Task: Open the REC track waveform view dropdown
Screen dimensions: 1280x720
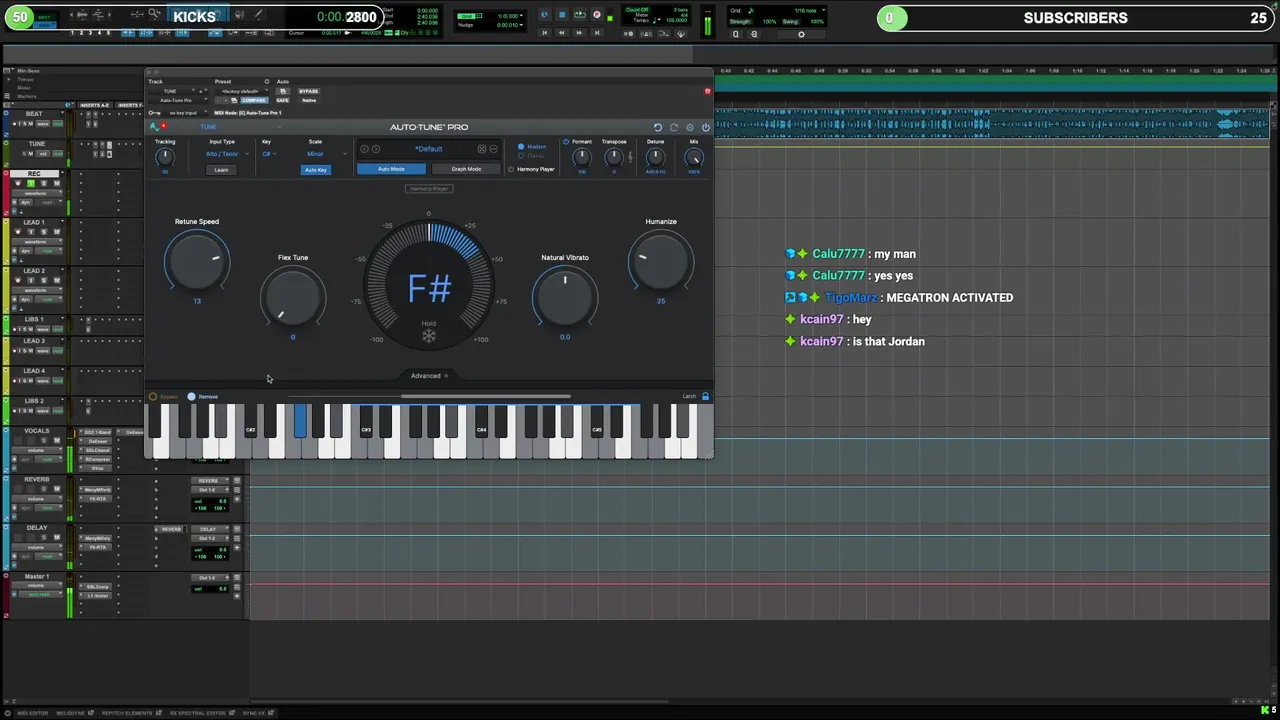Action: tap(37, 193)
